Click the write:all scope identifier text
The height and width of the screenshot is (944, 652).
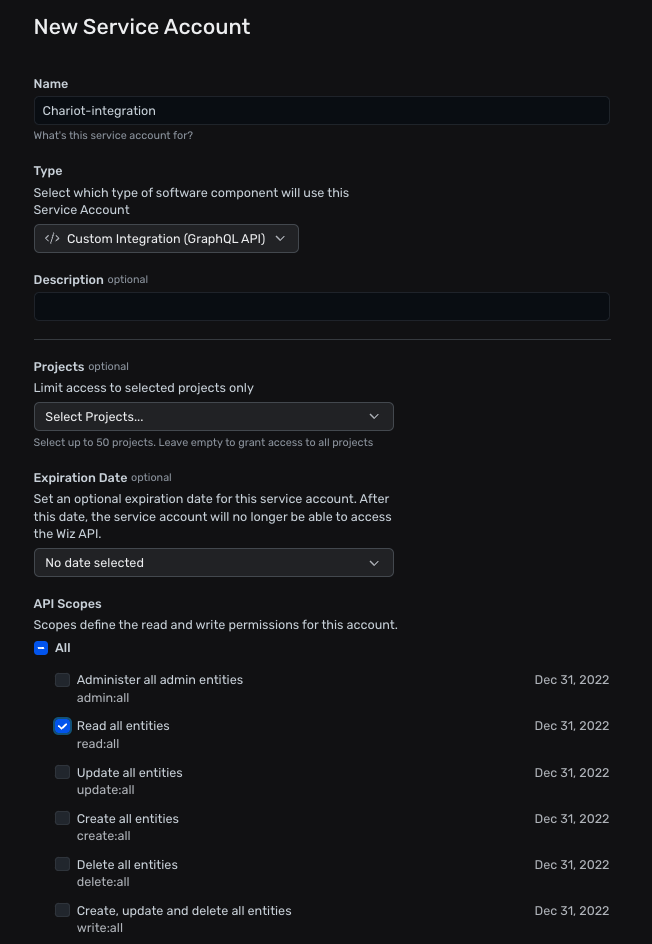tap(100, 928)
